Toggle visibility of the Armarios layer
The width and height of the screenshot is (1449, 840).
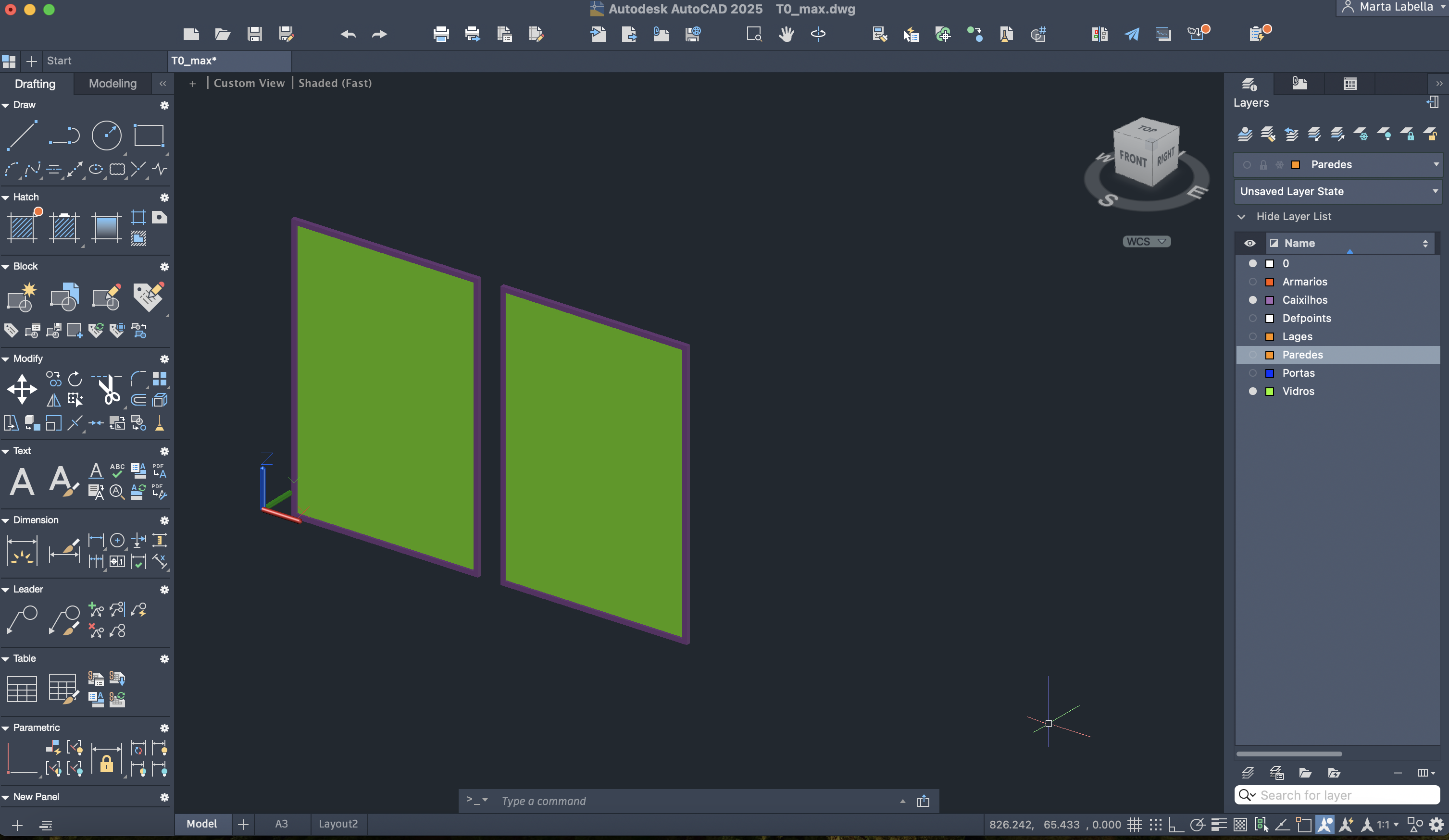[x=1252, y=282]
